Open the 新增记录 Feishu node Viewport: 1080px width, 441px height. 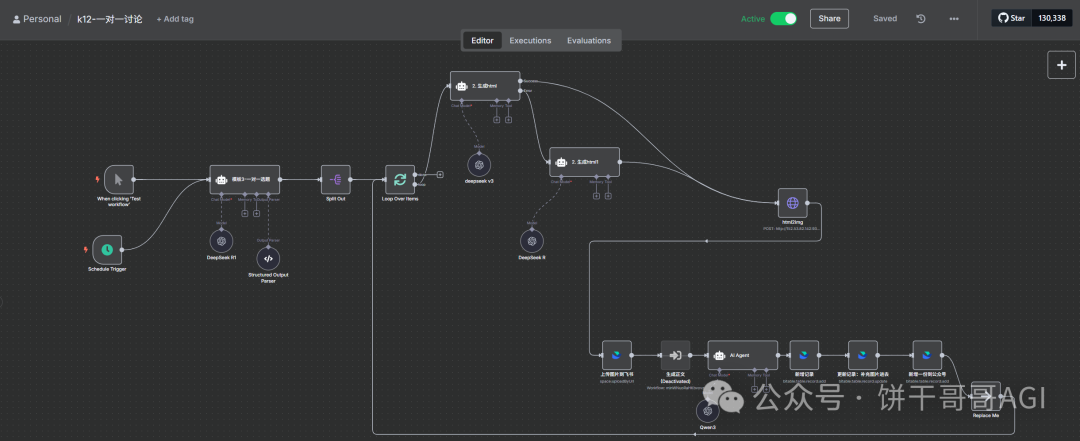pos(804,355)
